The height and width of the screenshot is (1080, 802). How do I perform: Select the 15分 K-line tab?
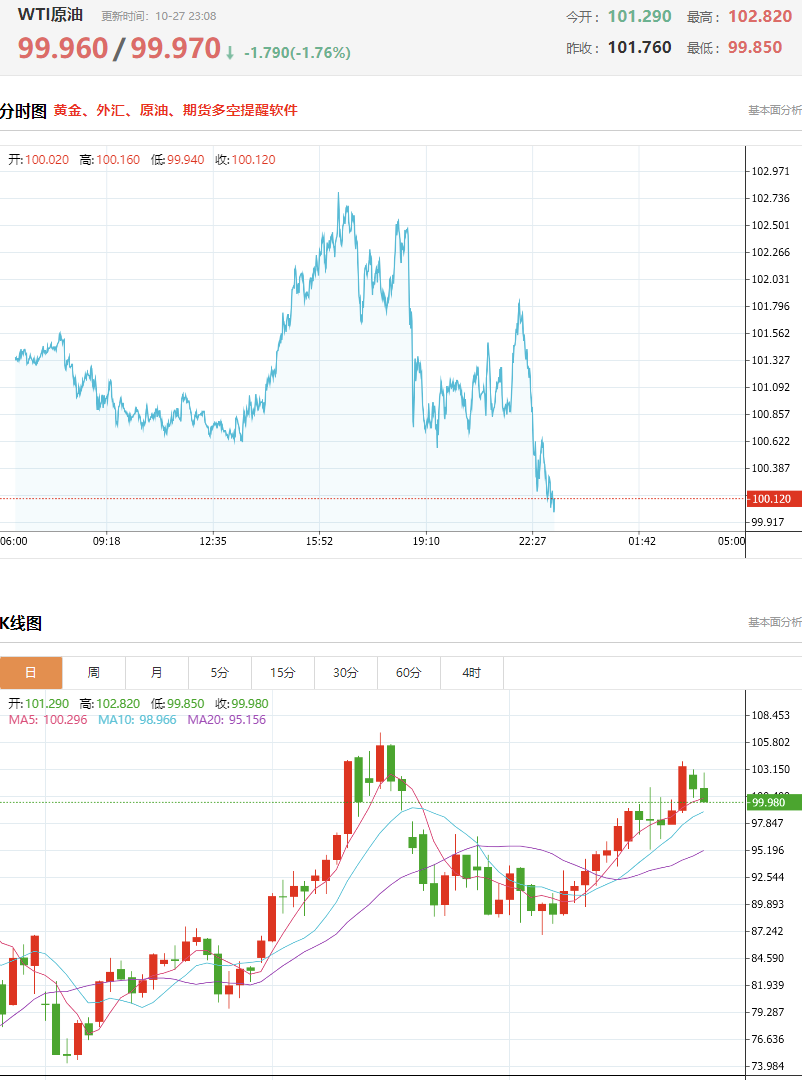[x=282, y=672]
